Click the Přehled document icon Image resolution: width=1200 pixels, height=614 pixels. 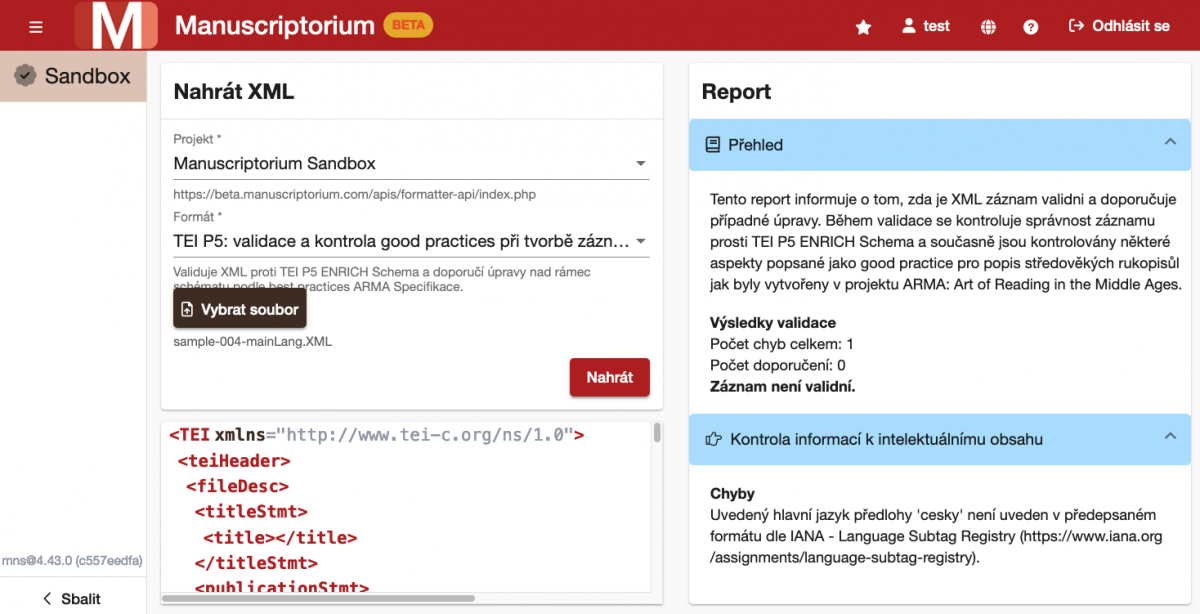click(713, 145)
